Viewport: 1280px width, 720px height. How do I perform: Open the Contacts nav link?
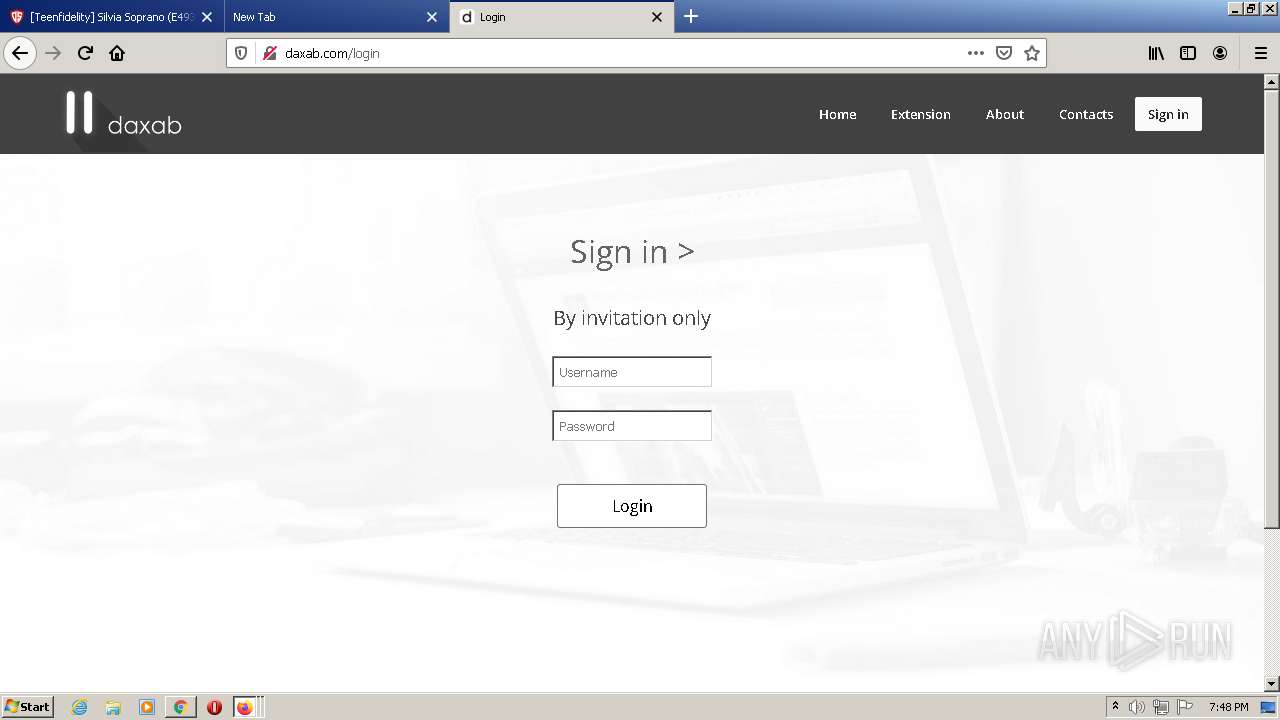pyautogui.click(x=1086, y=114)
